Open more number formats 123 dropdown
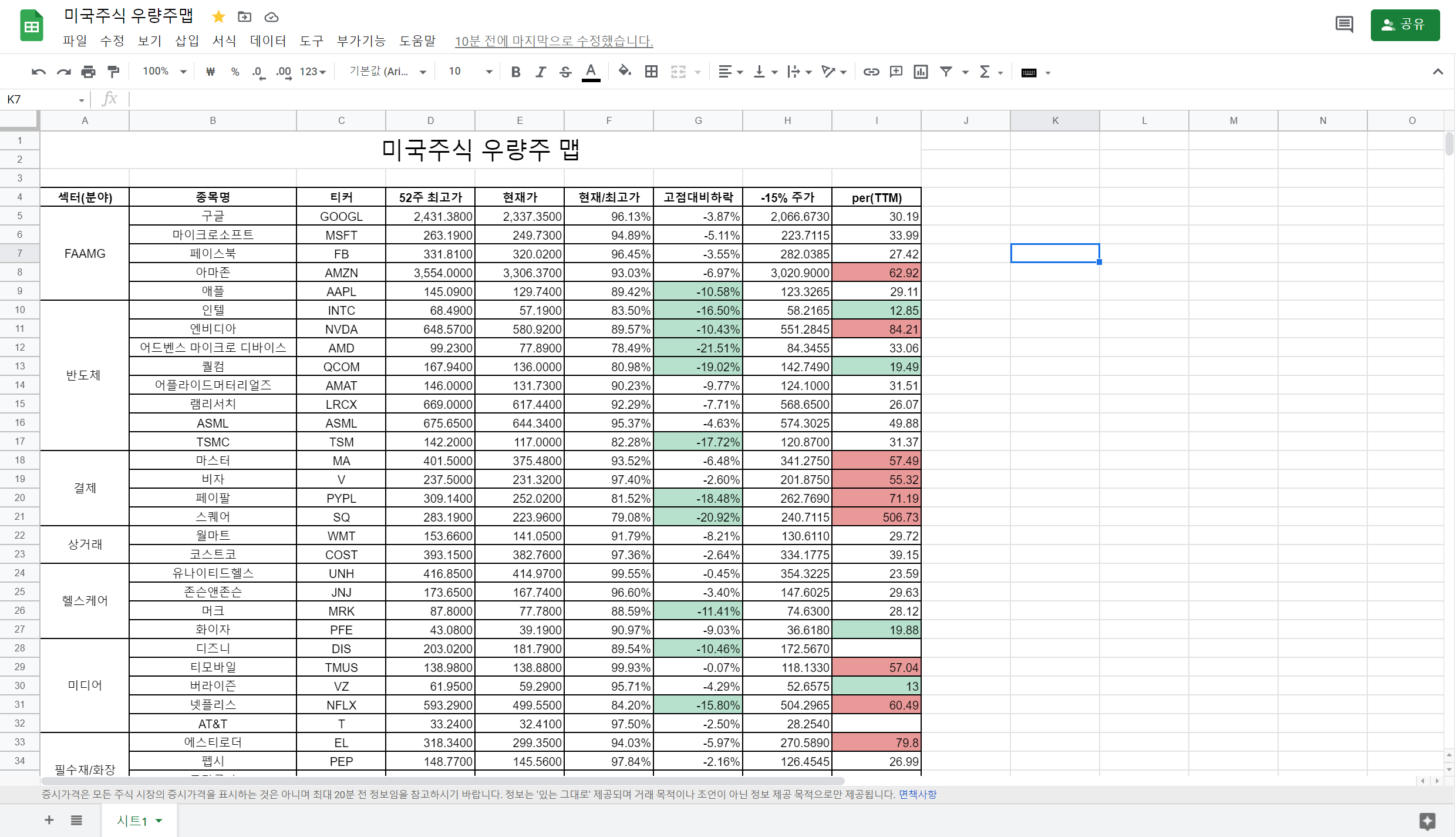Image resolution: width=1456 pixels, height=837 pixels. tap(312, 72)
